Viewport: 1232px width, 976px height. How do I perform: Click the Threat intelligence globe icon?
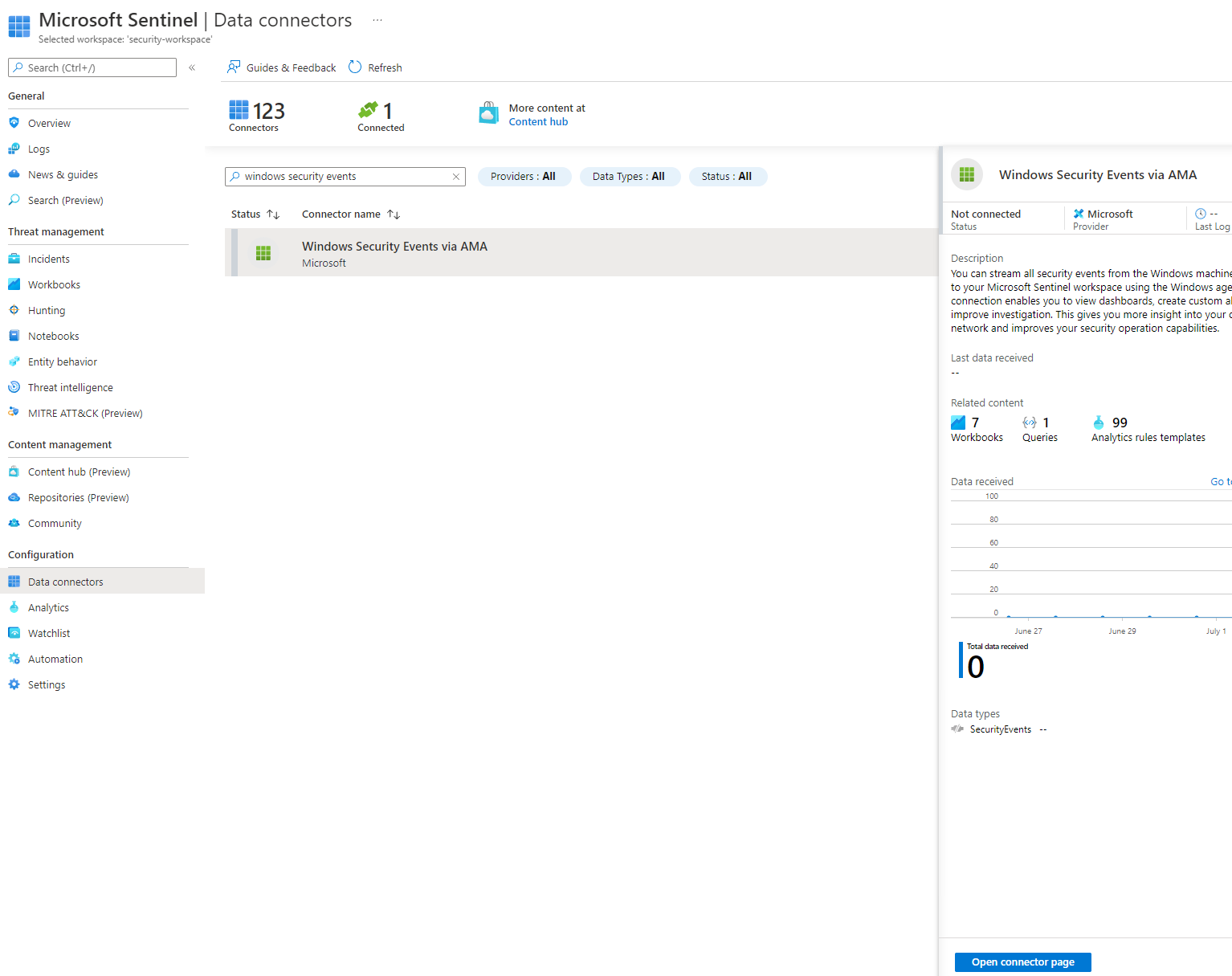pyautogui.click(x=14, y=387)
